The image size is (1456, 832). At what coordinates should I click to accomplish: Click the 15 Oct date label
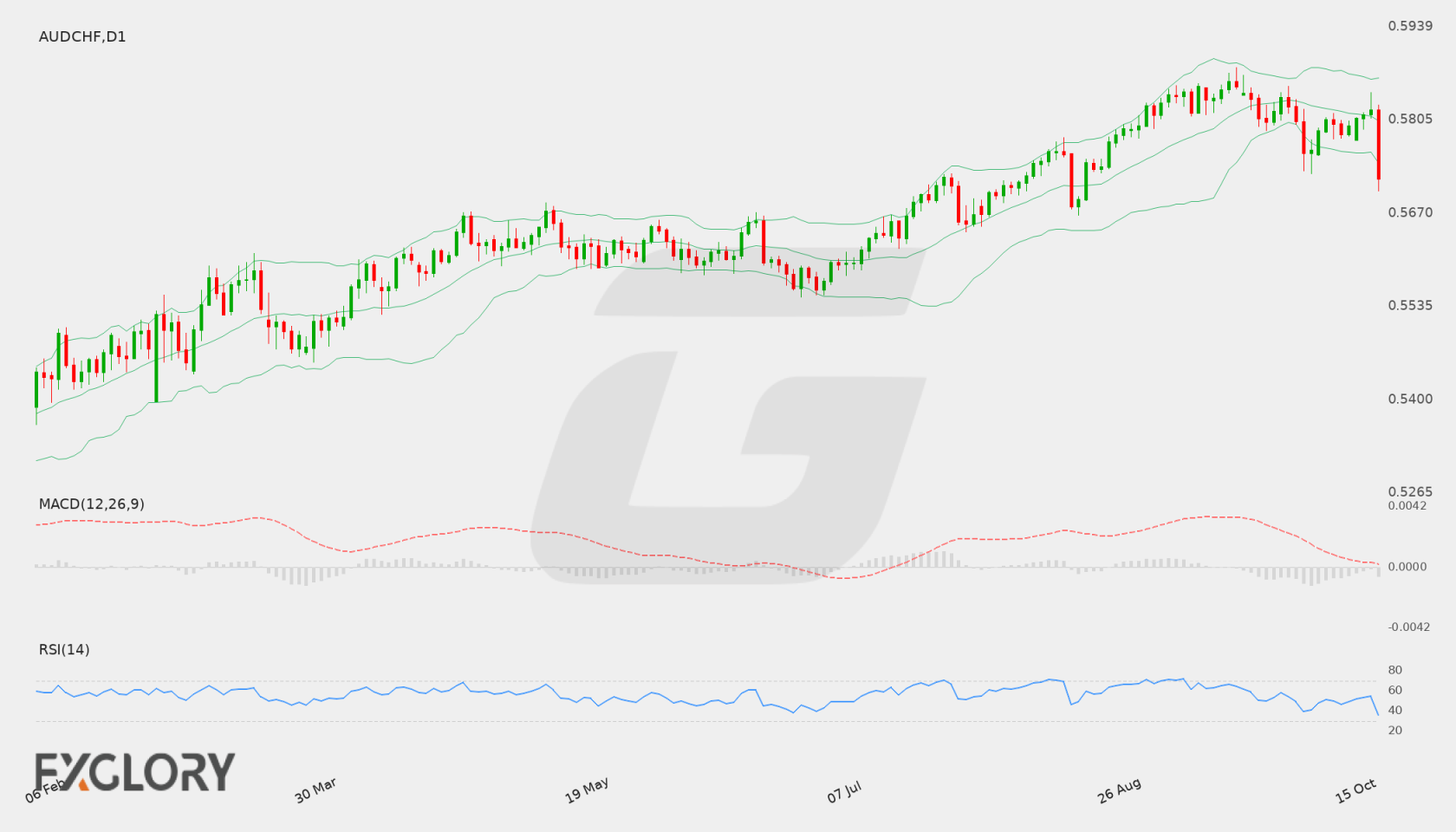pyautogui.click(x=1355, y=790)
